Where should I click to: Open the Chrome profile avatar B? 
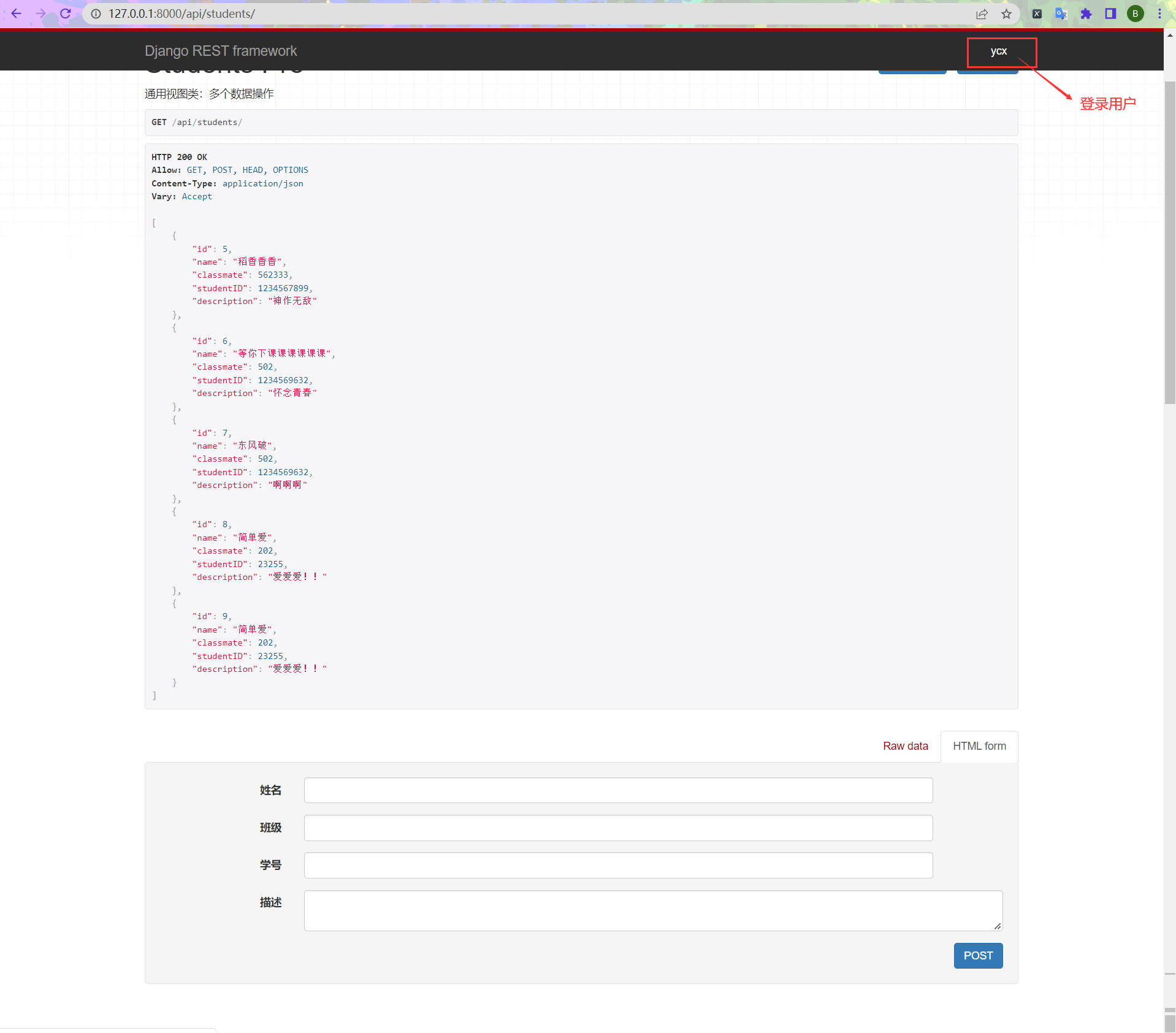coord(1135,13)
